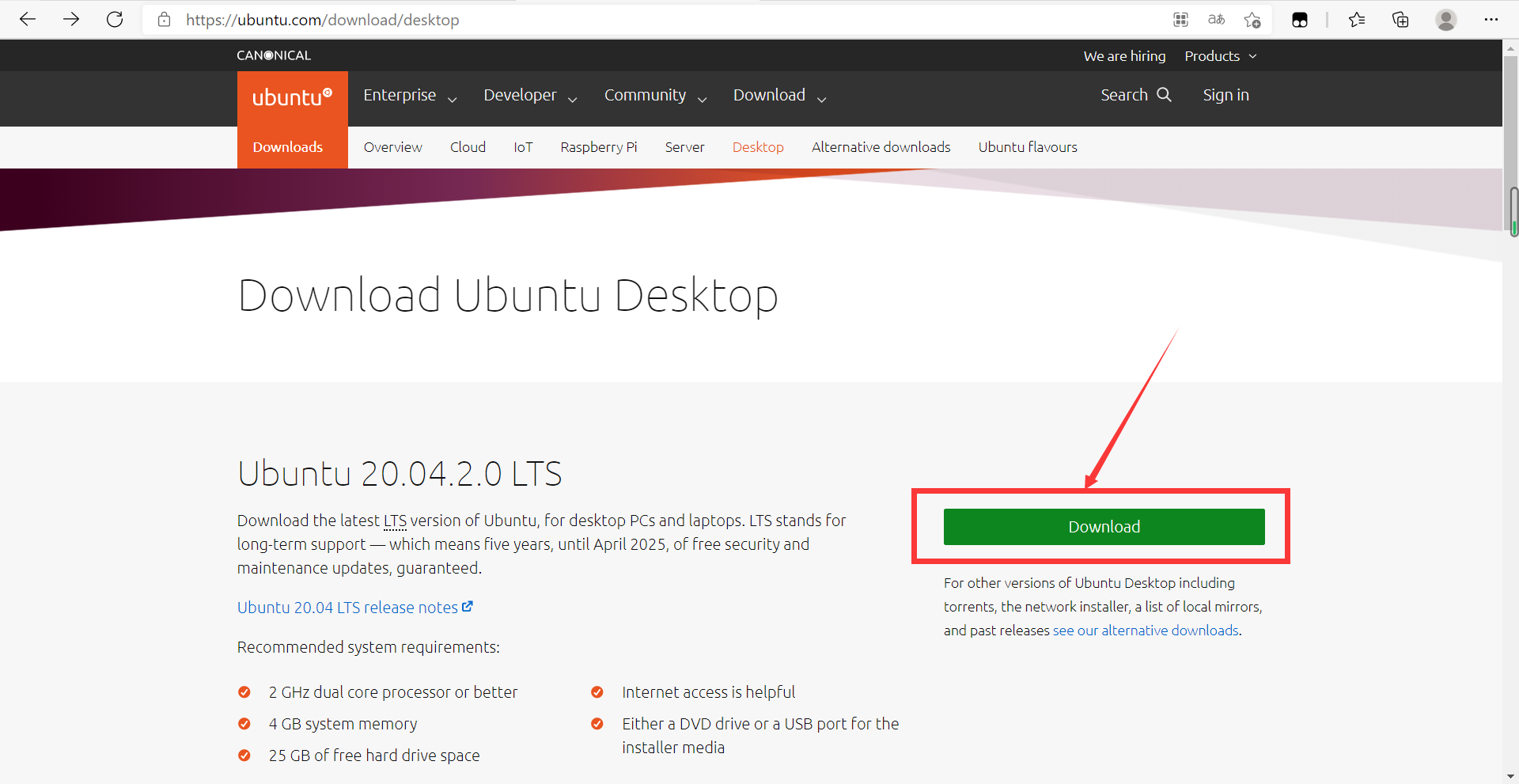Expand the Developer navigation menu
This screenshot has height=784, width=1519.
521,95
